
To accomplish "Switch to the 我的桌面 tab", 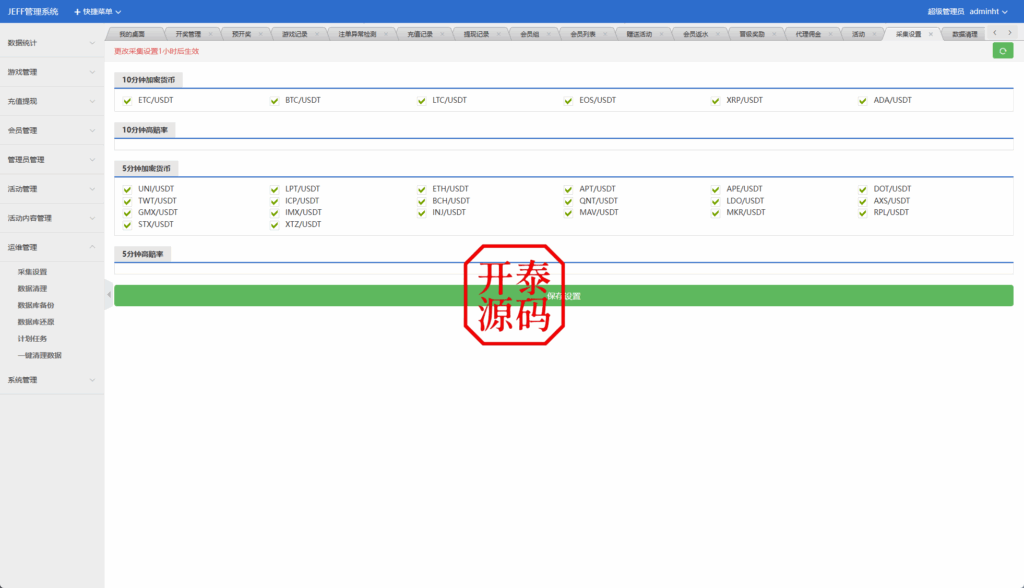I will pyautogui.click(x=131, y=34).
